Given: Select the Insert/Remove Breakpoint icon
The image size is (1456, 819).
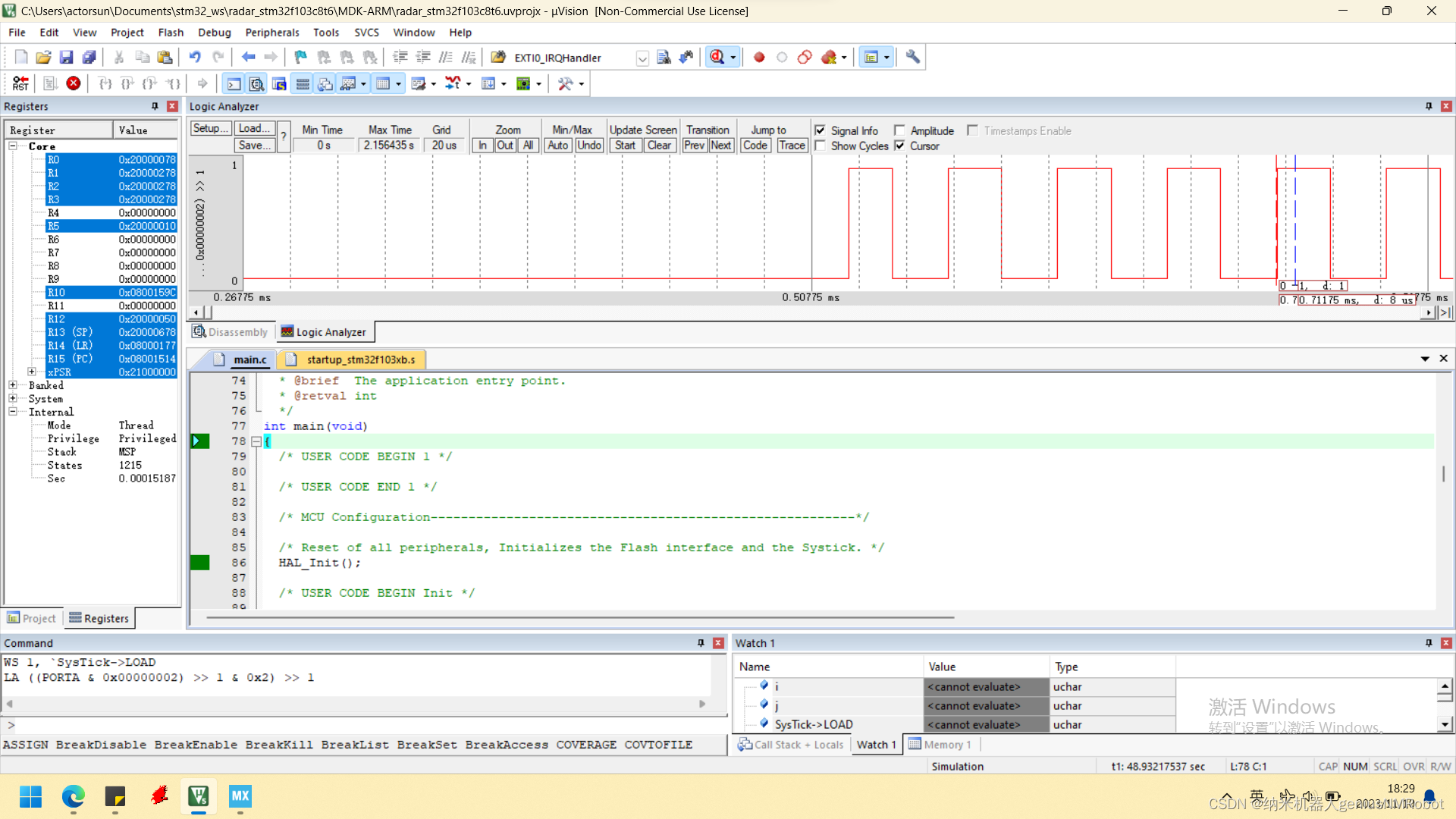Looking at the screenshot, I should tap(758, 57).
